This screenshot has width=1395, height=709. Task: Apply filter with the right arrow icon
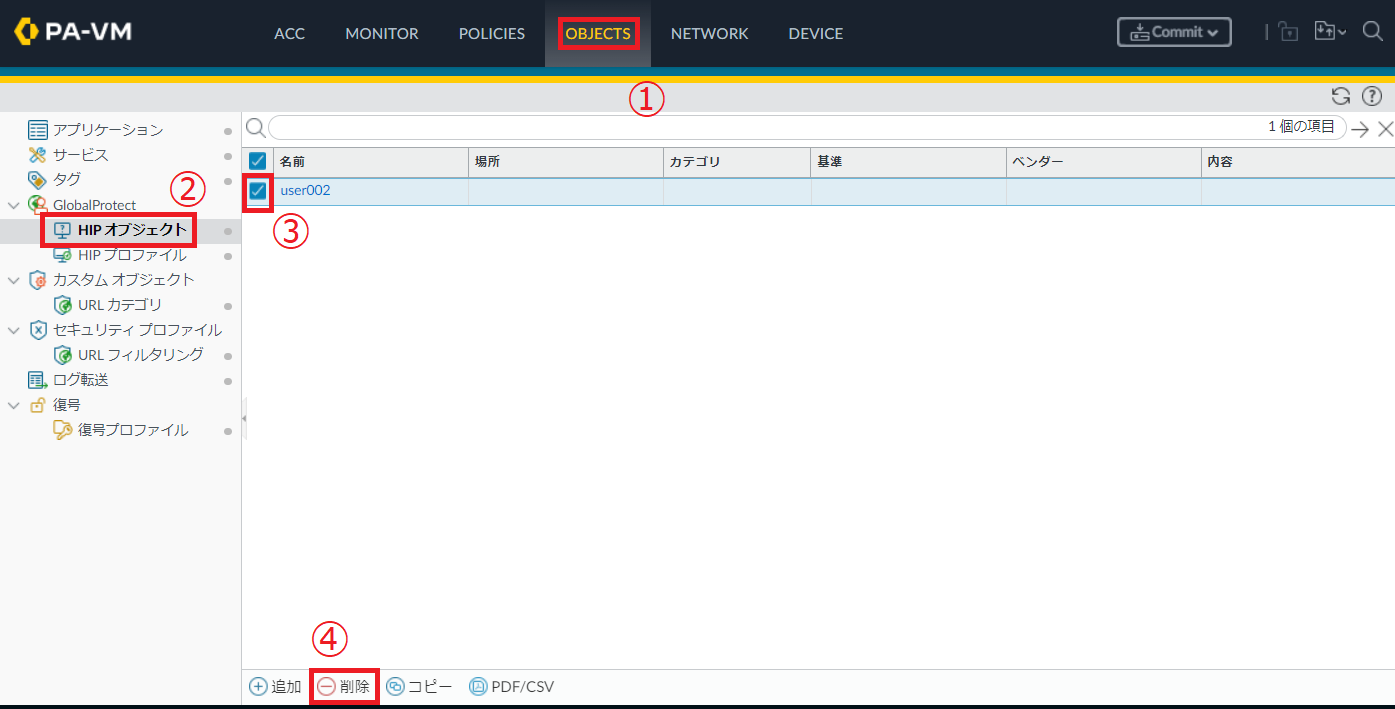point(1360,128)
